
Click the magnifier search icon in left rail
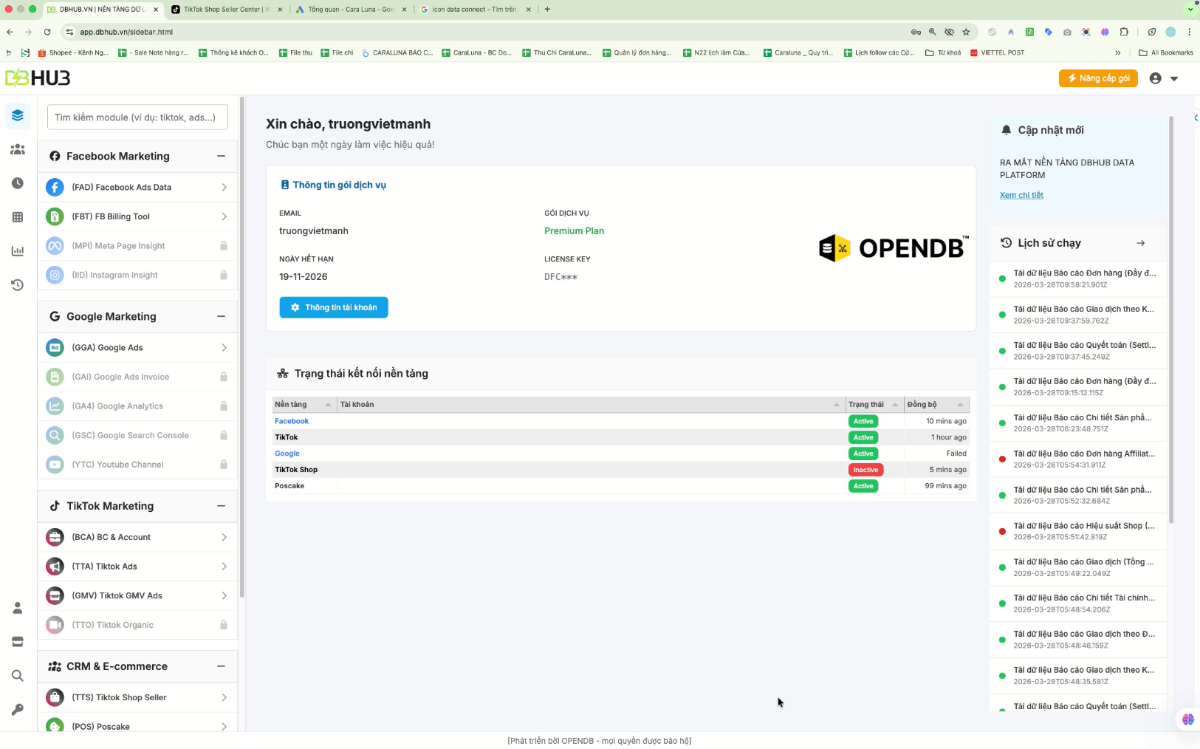(x=17, y=676)
